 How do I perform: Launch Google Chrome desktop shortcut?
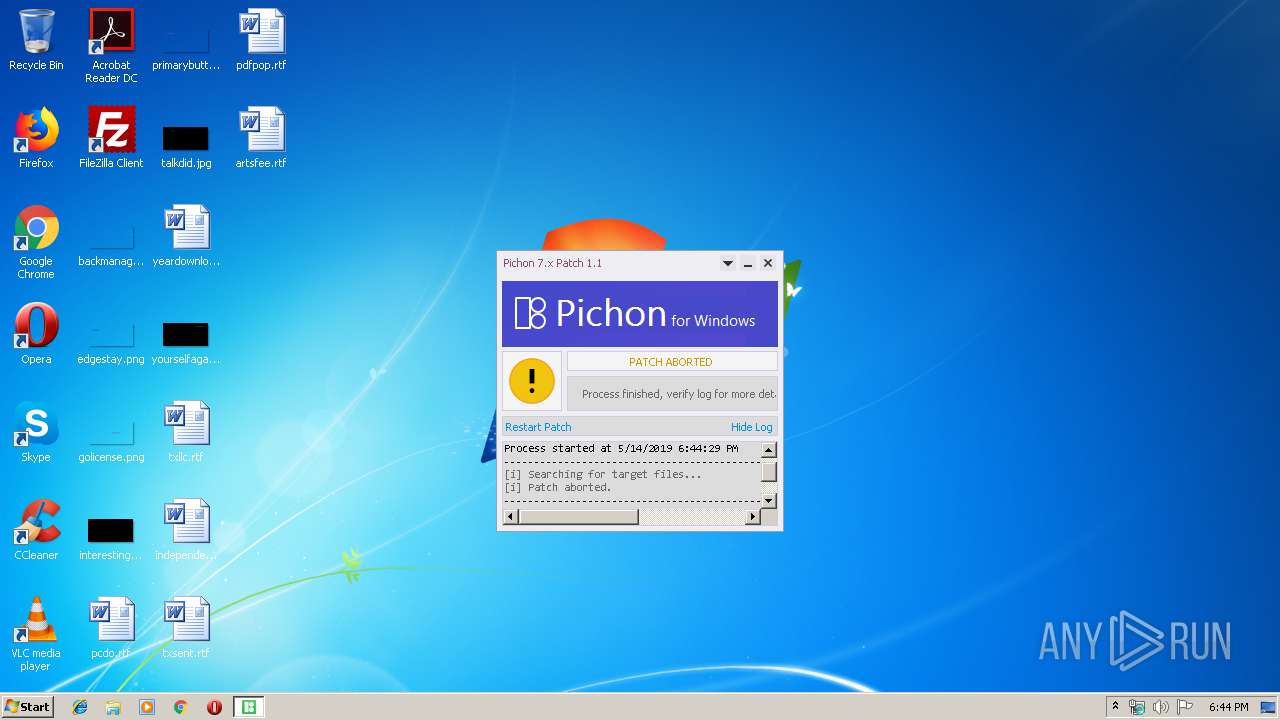pos(36,242)
